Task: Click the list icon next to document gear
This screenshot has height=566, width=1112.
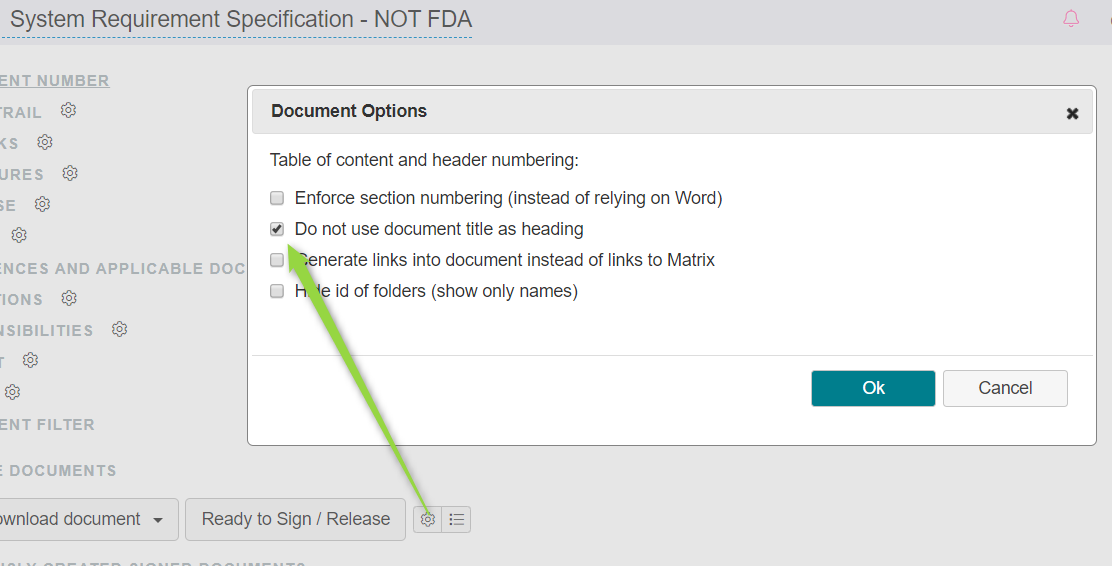Action: coord(456,519)
